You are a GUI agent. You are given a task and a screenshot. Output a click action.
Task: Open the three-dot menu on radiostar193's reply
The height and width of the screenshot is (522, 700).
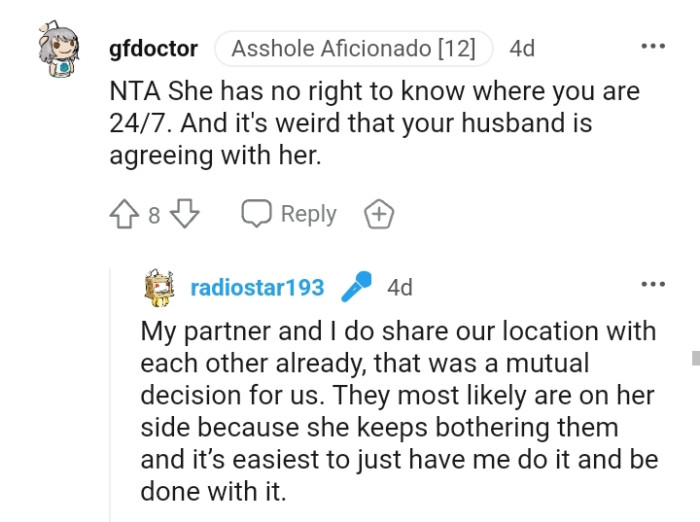click(653, 284)
